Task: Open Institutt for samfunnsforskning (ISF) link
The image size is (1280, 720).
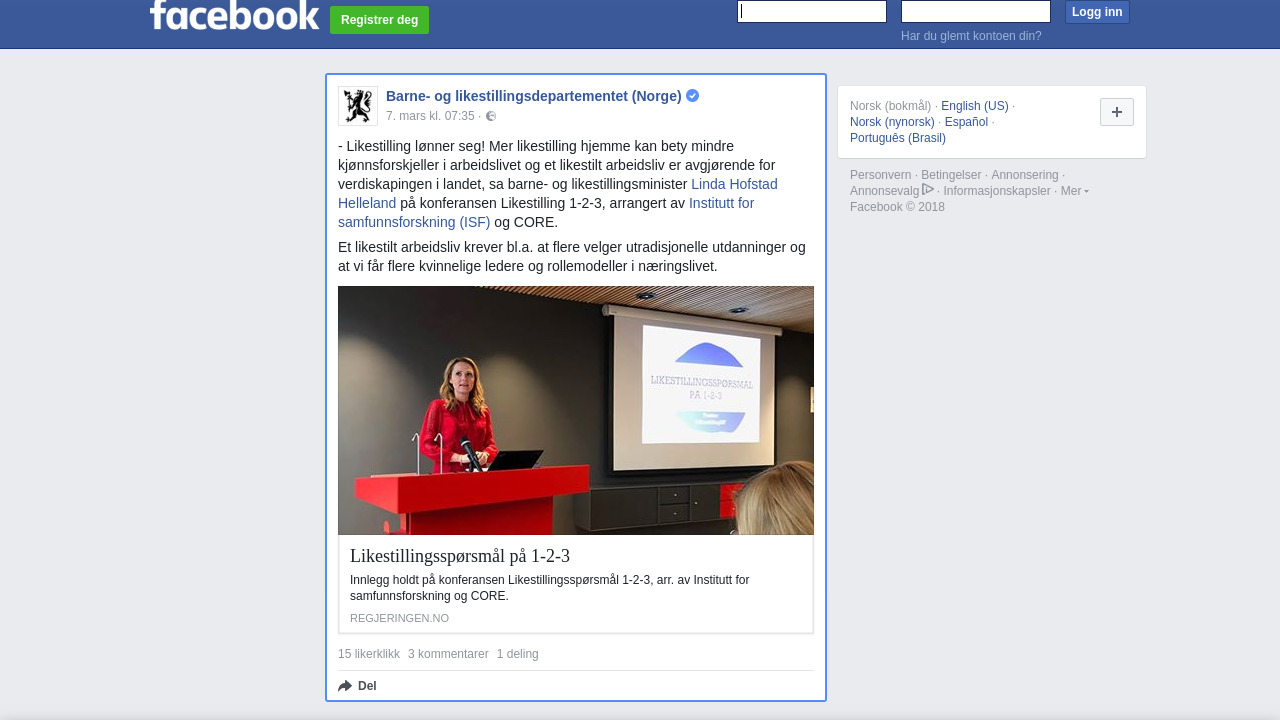Action: (546, 213)
